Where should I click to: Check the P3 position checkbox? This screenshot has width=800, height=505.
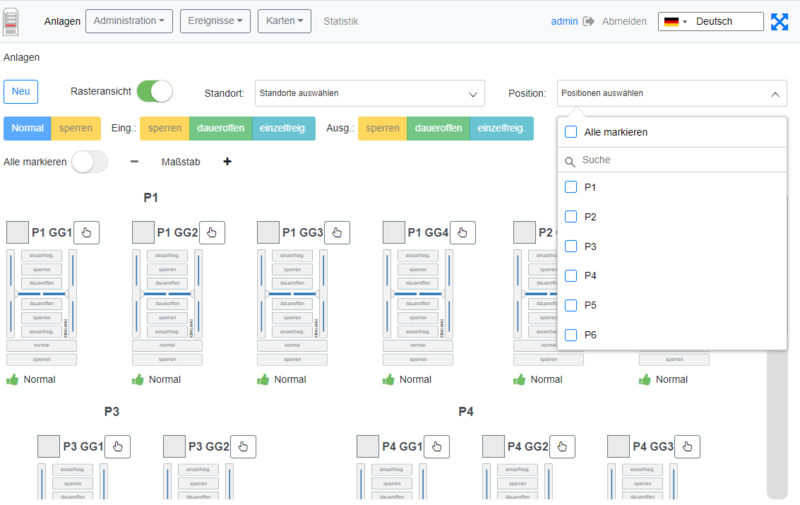pos(571,246)
